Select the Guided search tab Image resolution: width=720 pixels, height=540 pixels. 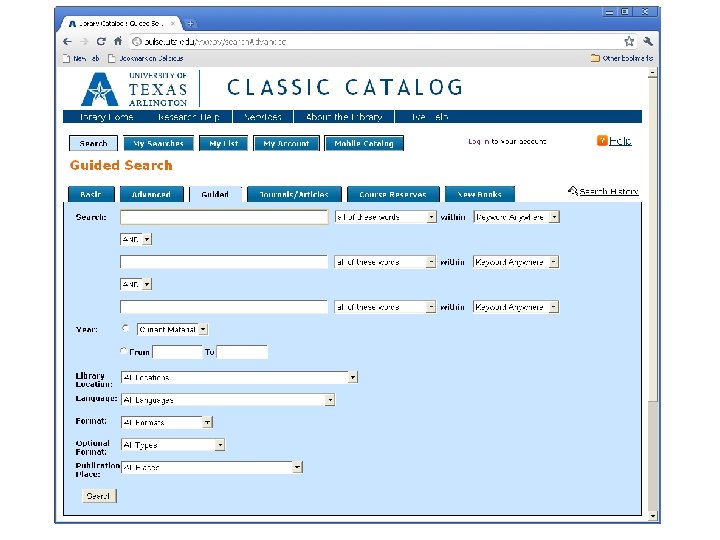pyautogui.click(x=215, y=194)
